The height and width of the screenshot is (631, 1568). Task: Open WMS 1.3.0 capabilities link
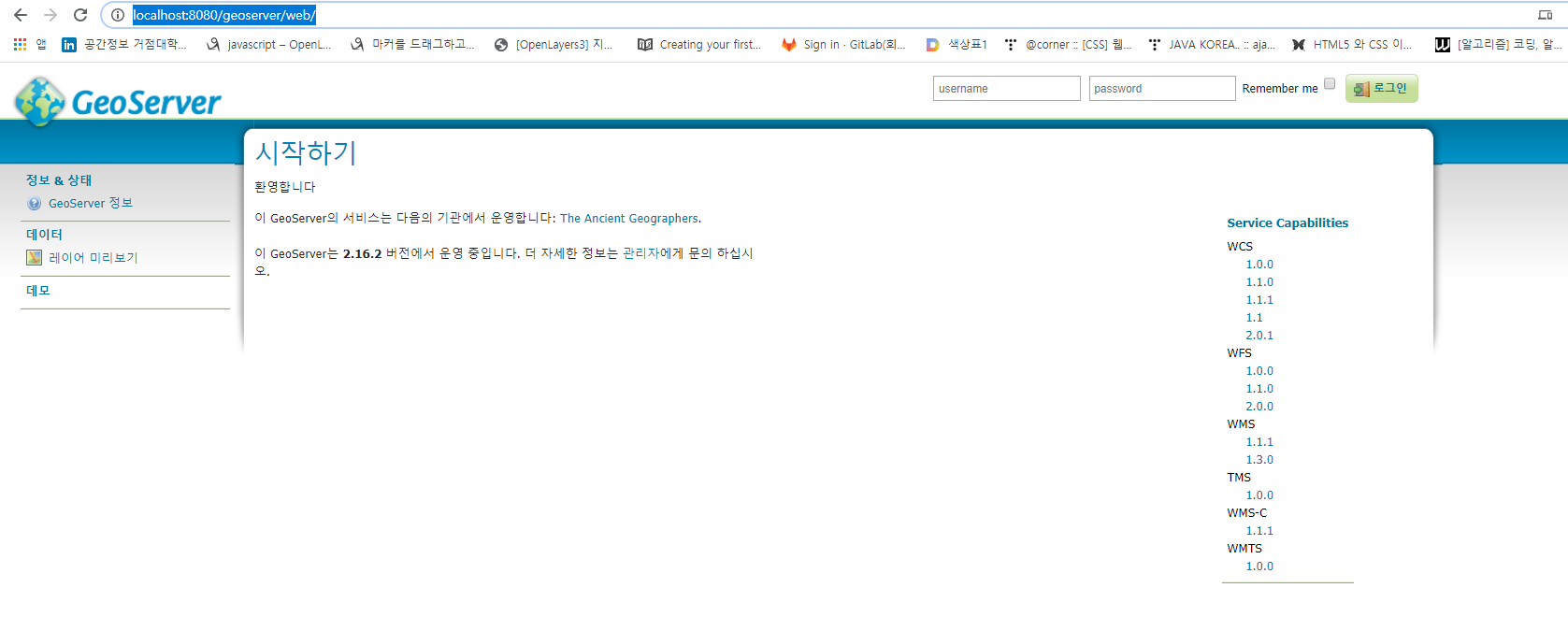click(x=1259, y=460)
